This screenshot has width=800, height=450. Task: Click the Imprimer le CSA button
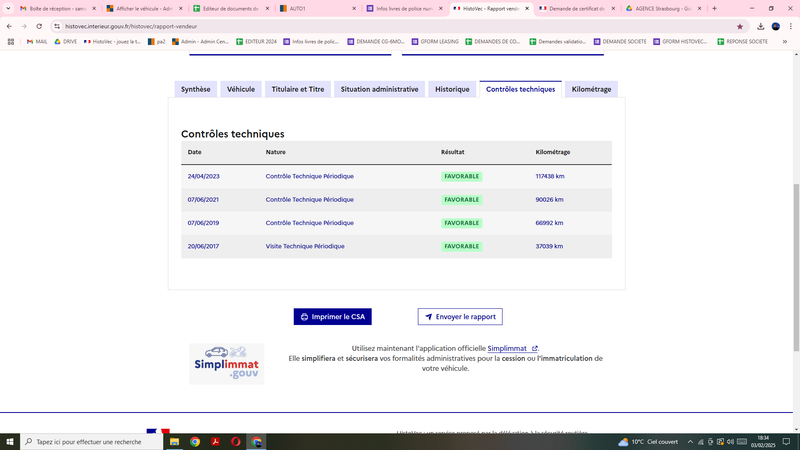(x=333, y=316)
